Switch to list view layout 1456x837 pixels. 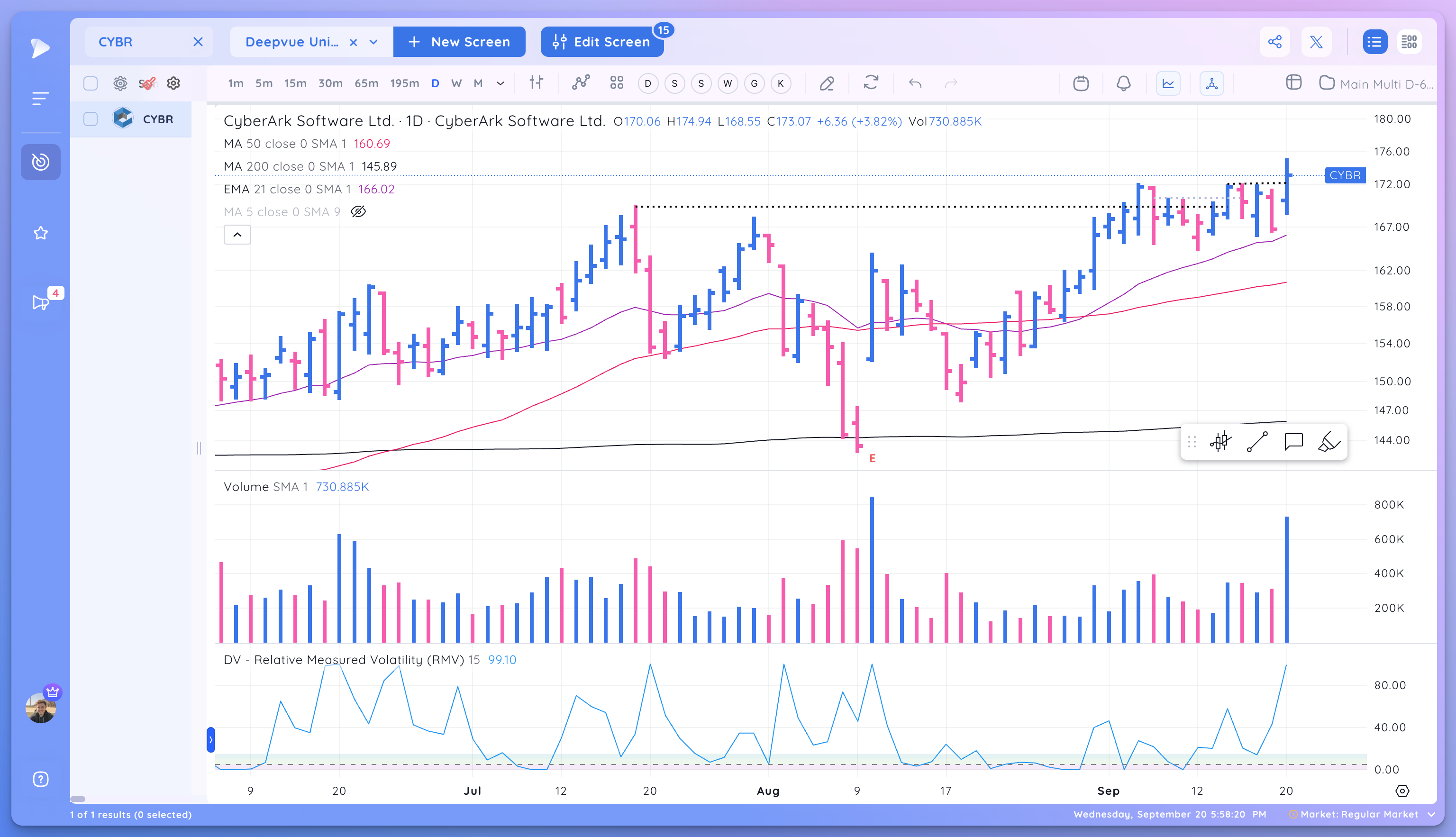[x=1375, y=42]
